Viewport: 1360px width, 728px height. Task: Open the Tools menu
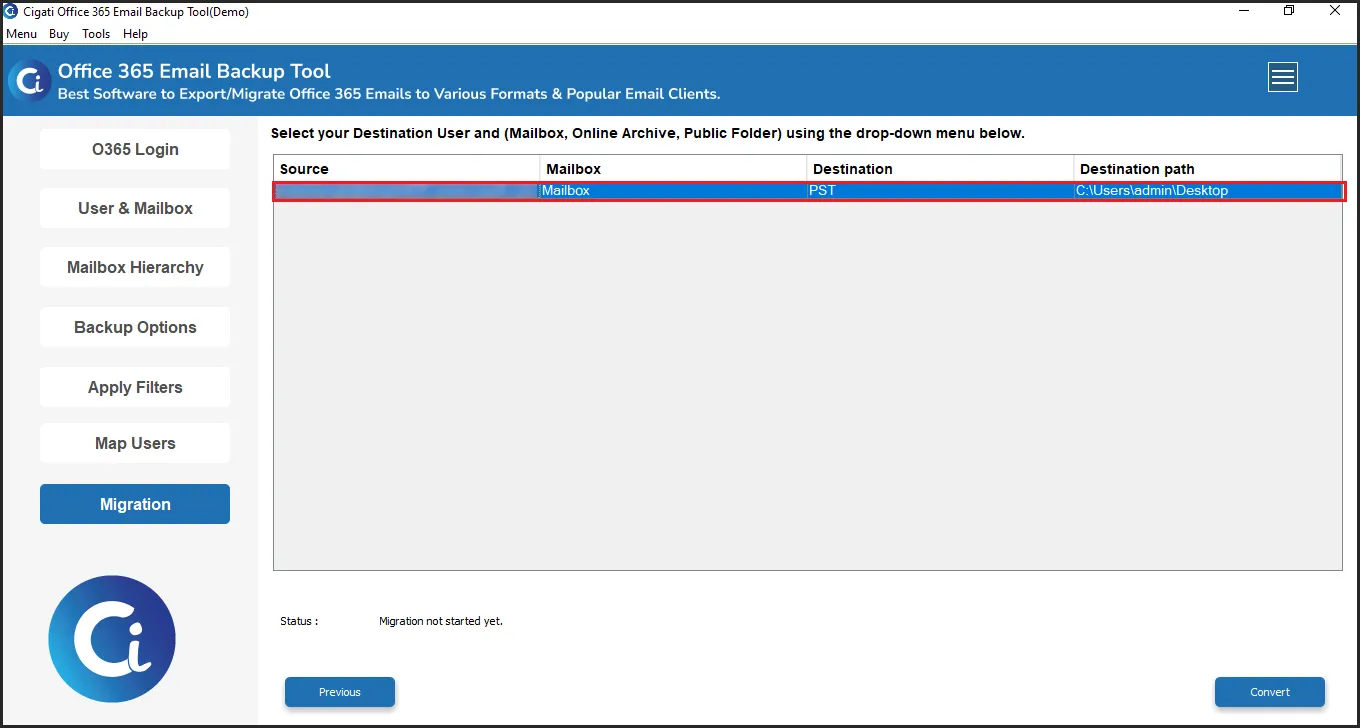(96, 34)
